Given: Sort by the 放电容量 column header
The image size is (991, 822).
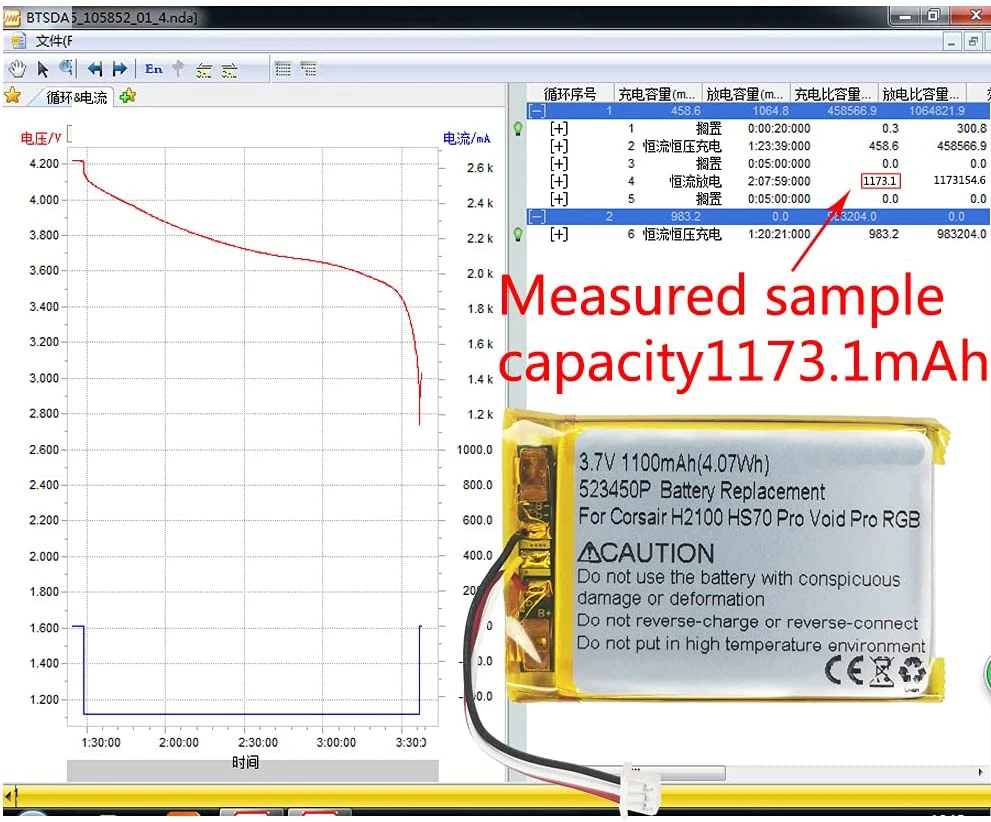Looking at the screenshot, I should click(745, 94).
